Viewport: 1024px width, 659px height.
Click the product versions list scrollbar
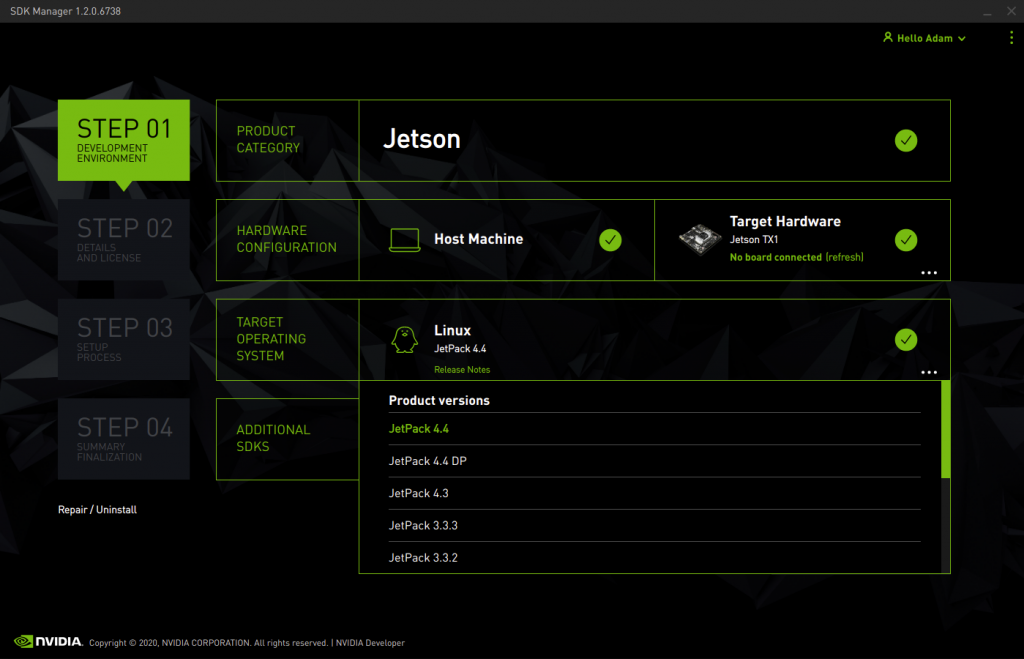click(x=945, y=429)
